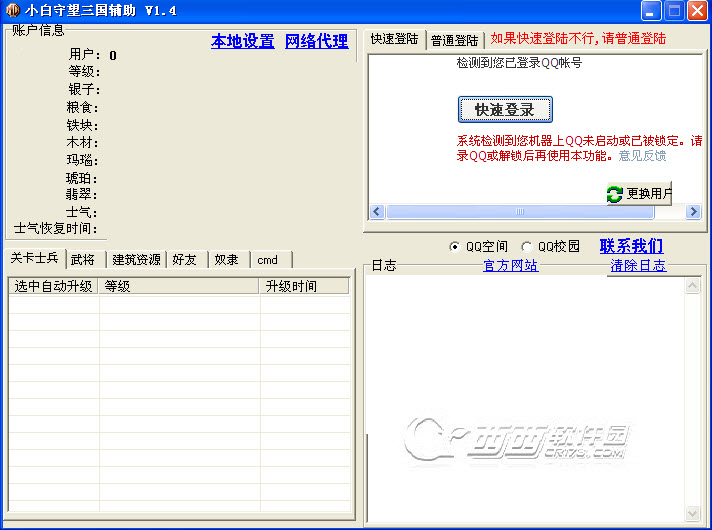Click right arrow of horizontal scrollbar

pos(693,212)
